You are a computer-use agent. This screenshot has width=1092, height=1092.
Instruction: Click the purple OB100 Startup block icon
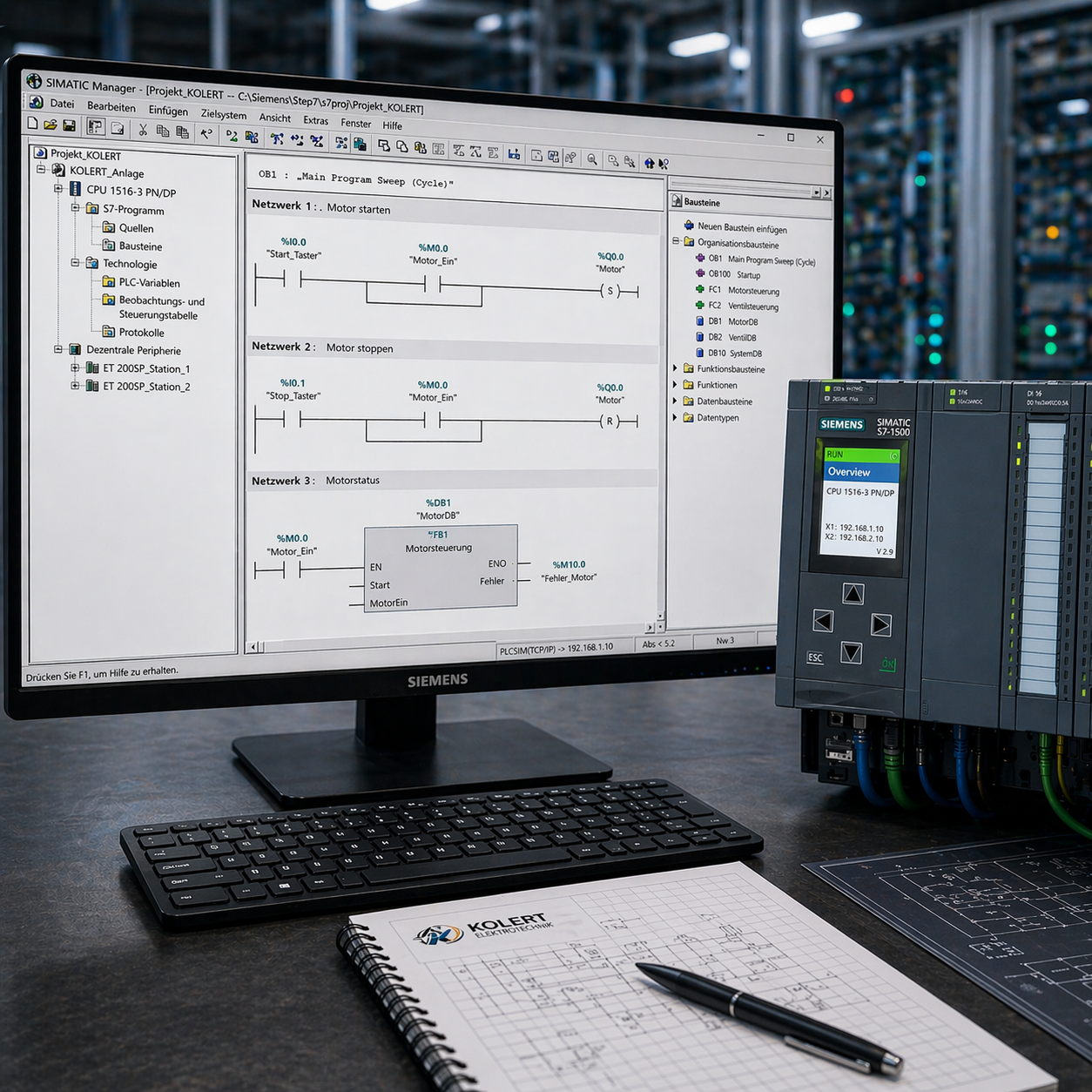pos(700,273)
